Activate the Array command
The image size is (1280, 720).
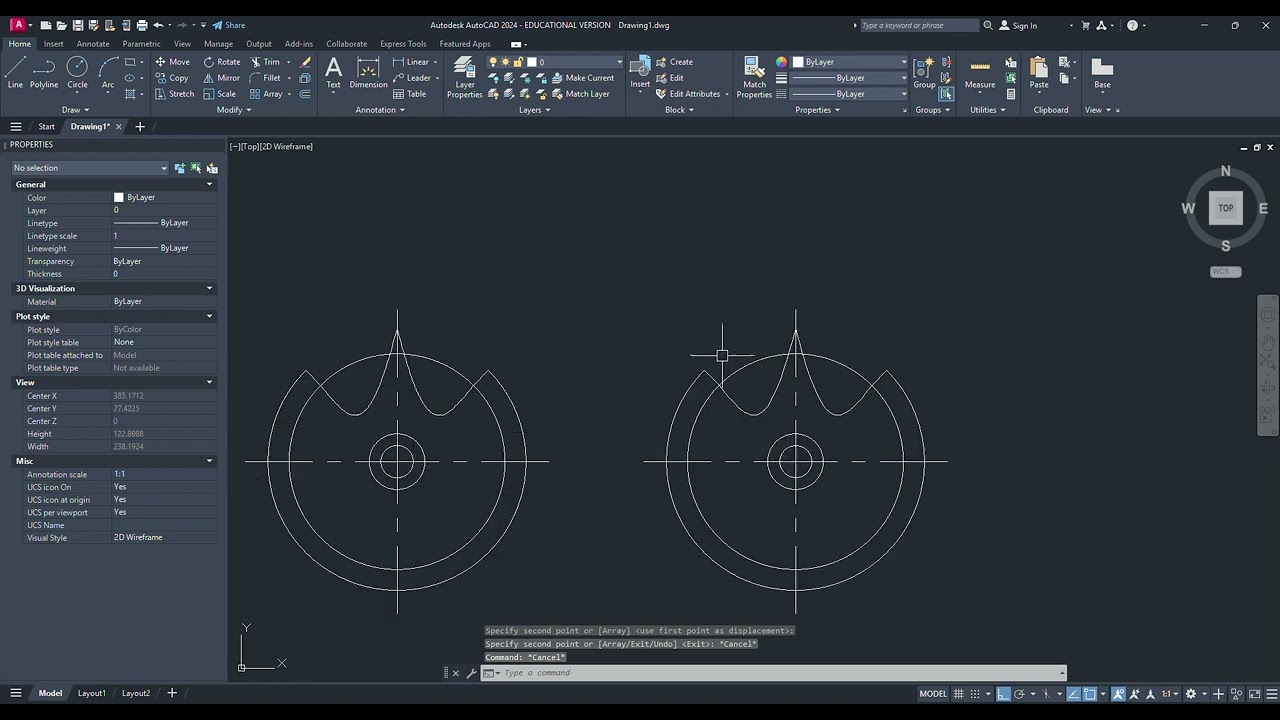[266, 94]
